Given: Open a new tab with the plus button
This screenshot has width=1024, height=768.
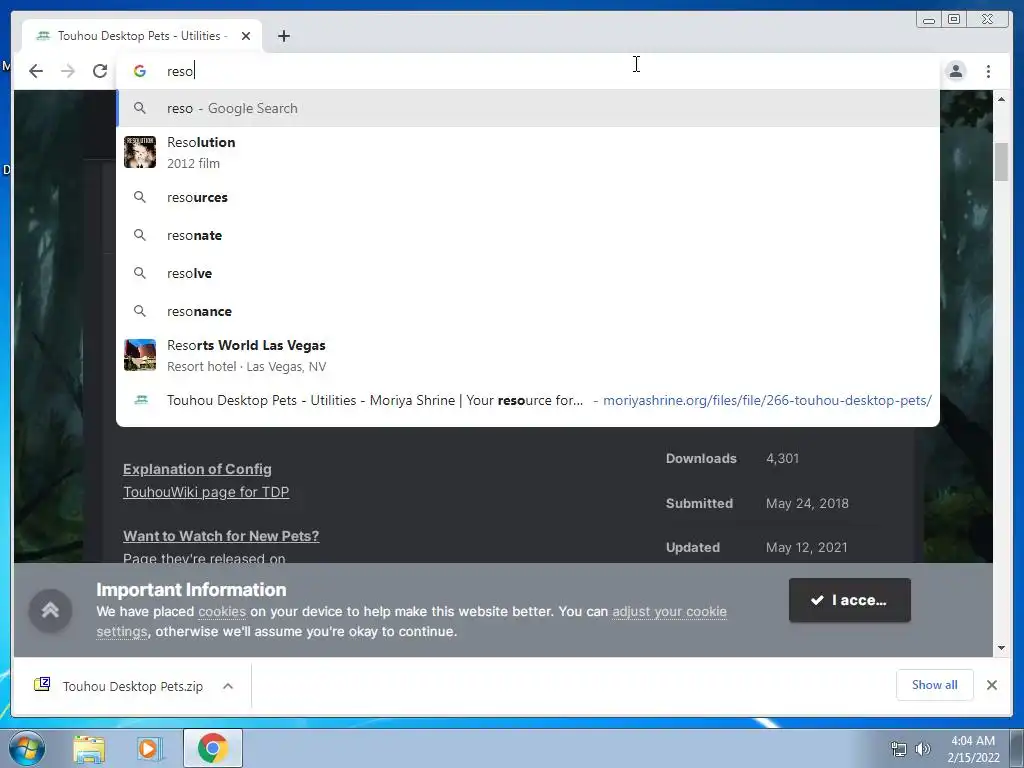Looking at the screenshot, I should pos(283,36).
